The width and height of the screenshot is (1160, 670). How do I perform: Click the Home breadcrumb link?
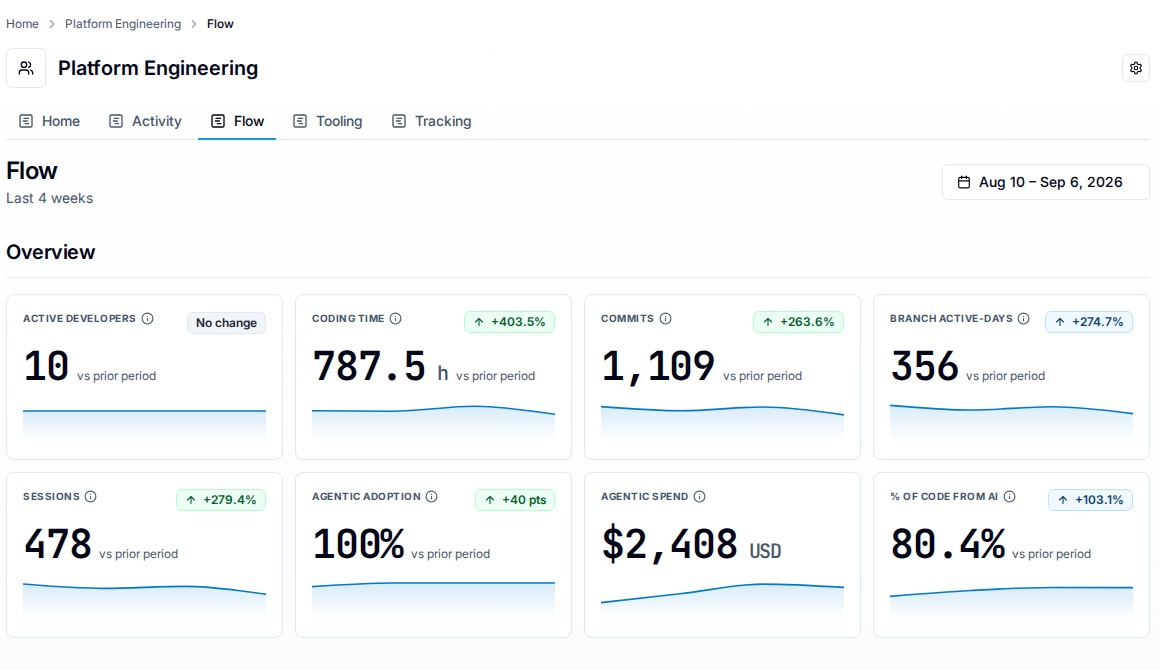22,24
